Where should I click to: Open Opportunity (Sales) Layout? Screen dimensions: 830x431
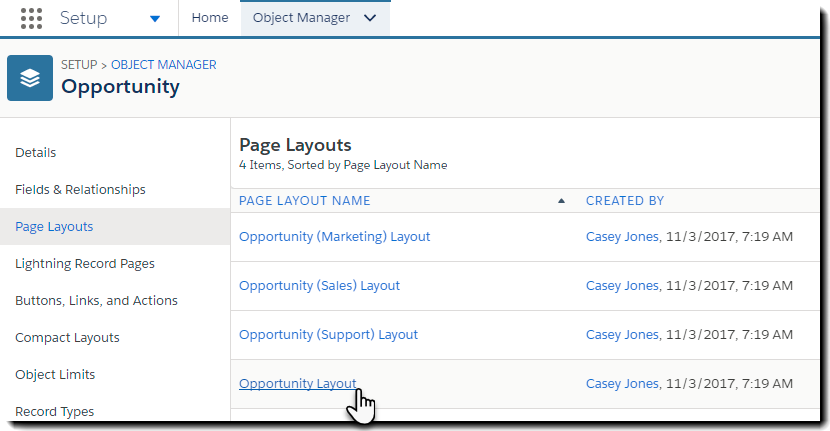pyautogui.click(x=319, y=286)
